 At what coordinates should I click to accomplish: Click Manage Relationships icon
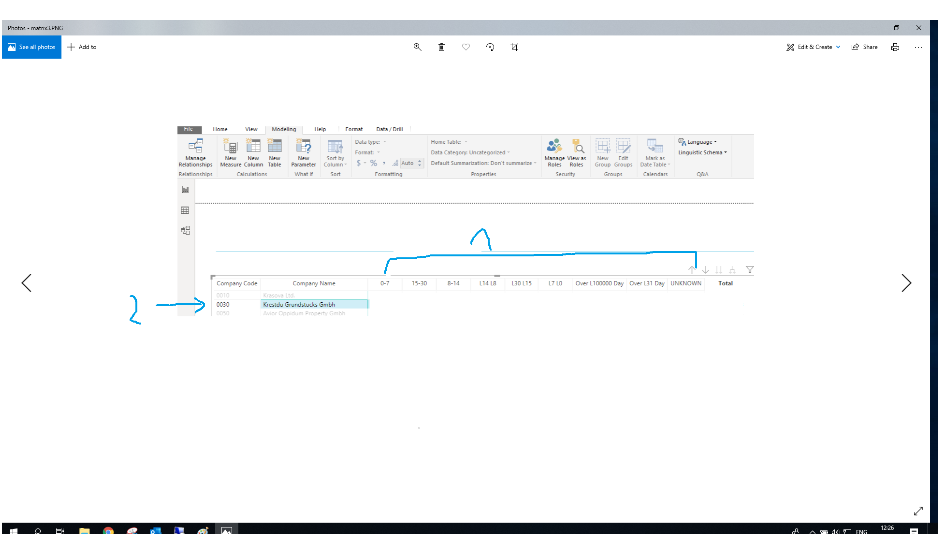(195, 153)
